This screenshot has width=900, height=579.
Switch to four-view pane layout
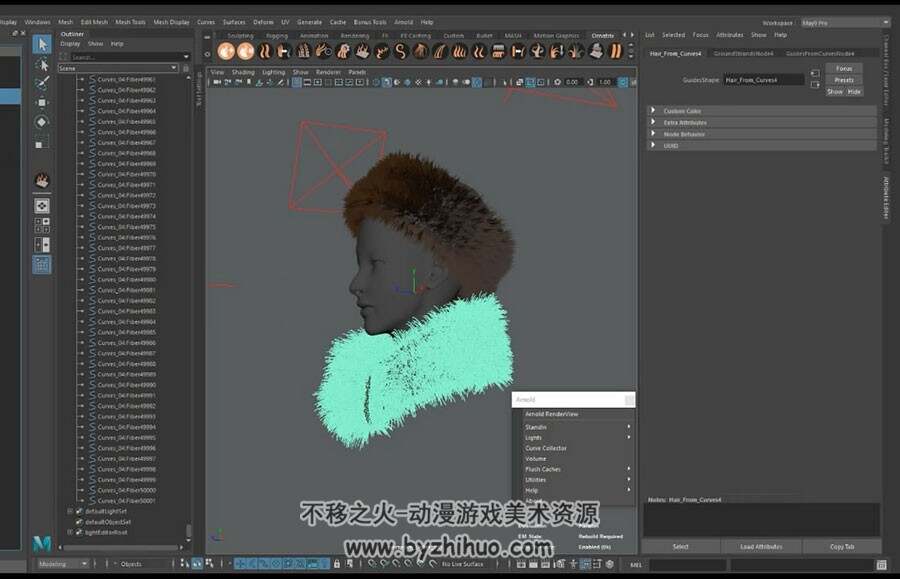pyautogui.click(x=41, y=225)
